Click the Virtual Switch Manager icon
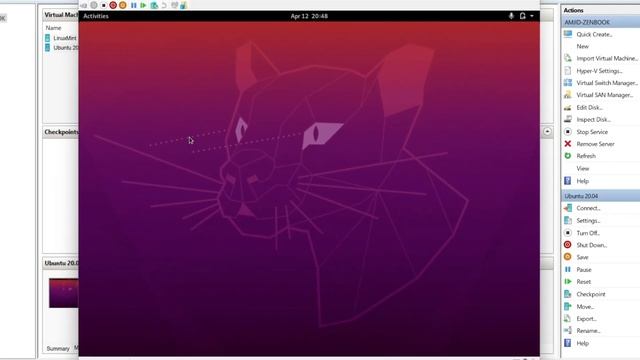Viewport: 640px width, 360px height. 568,83
